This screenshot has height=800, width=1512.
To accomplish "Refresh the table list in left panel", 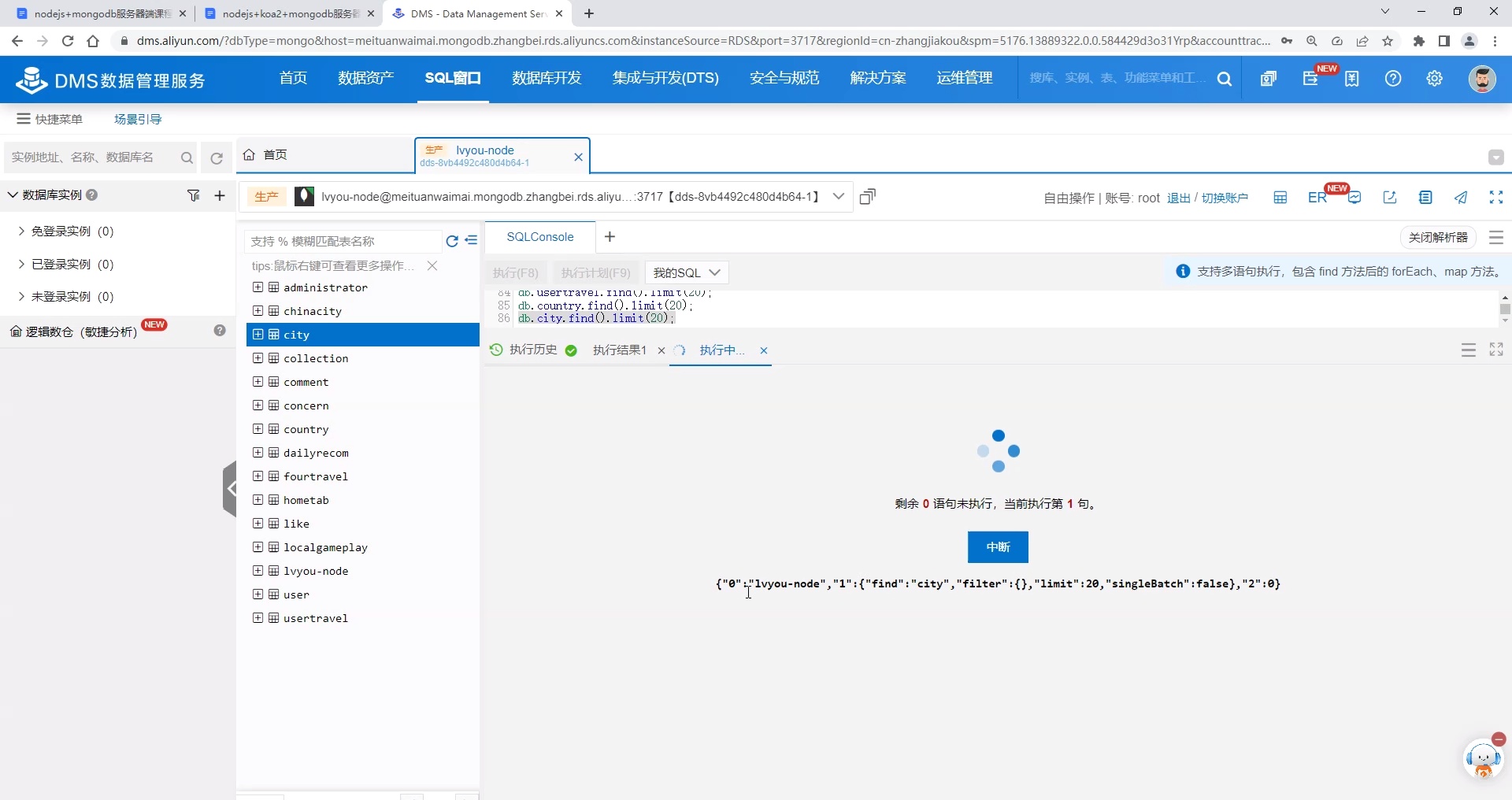I will click(x=451, y=241).
